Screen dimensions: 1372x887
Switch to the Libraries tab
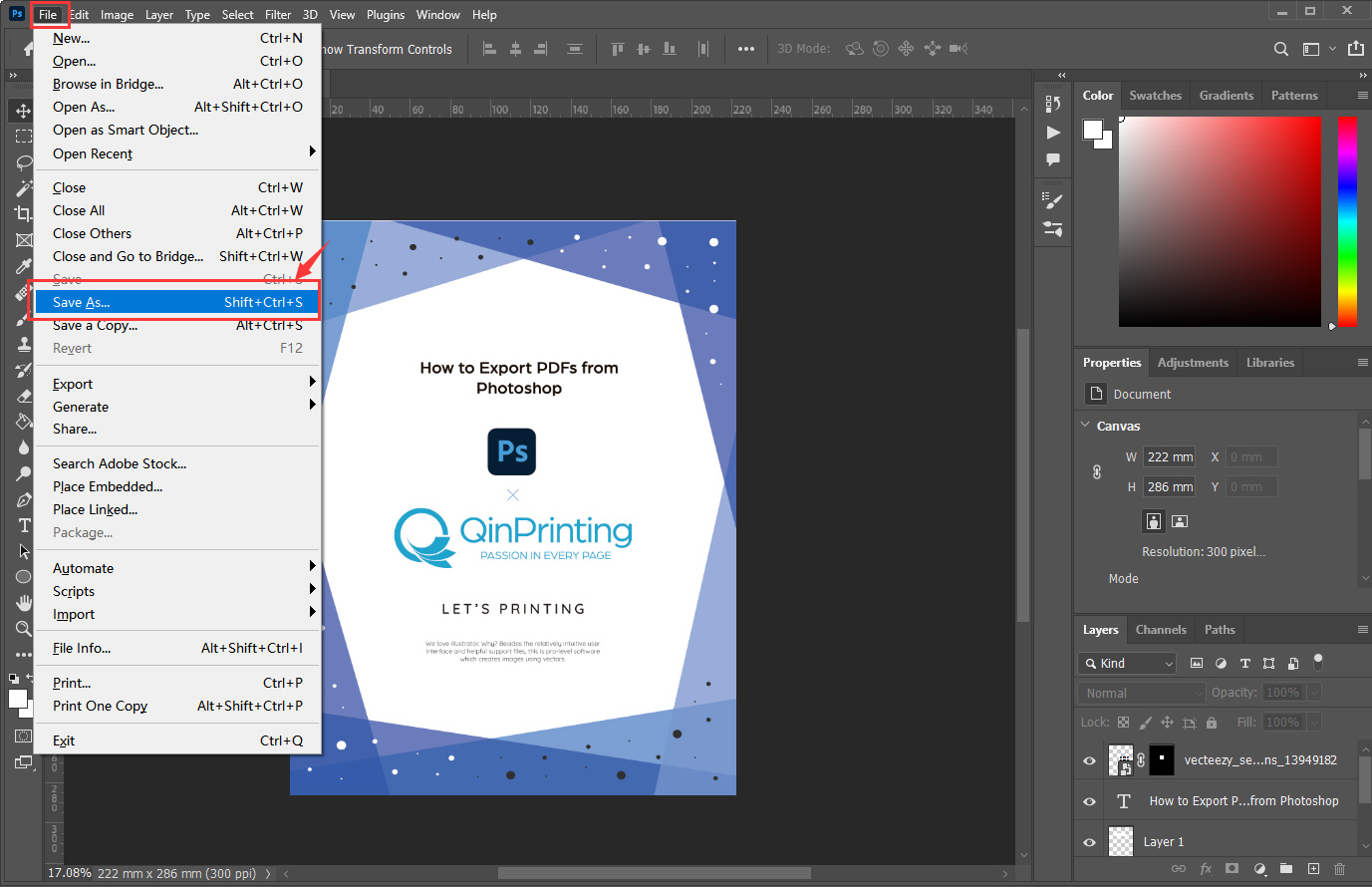1270,363
